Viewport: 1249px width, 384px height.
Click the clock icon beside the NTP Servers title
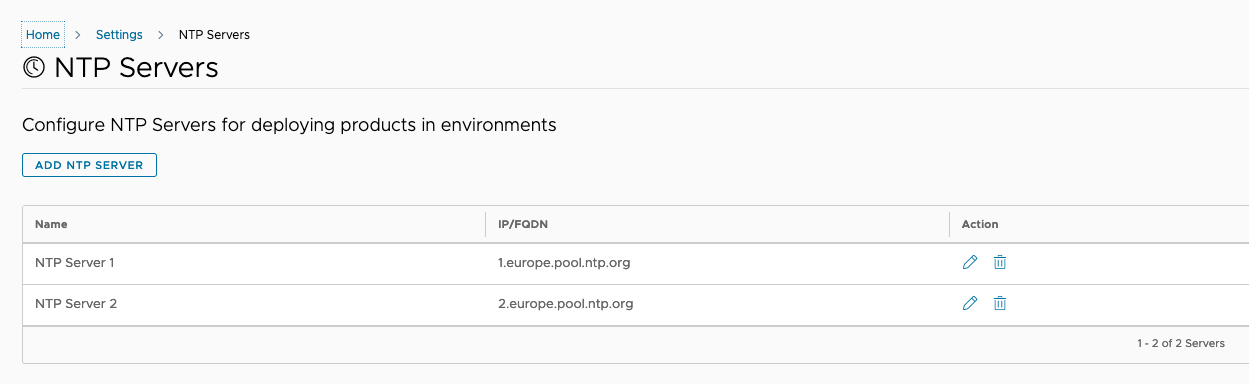34,68
